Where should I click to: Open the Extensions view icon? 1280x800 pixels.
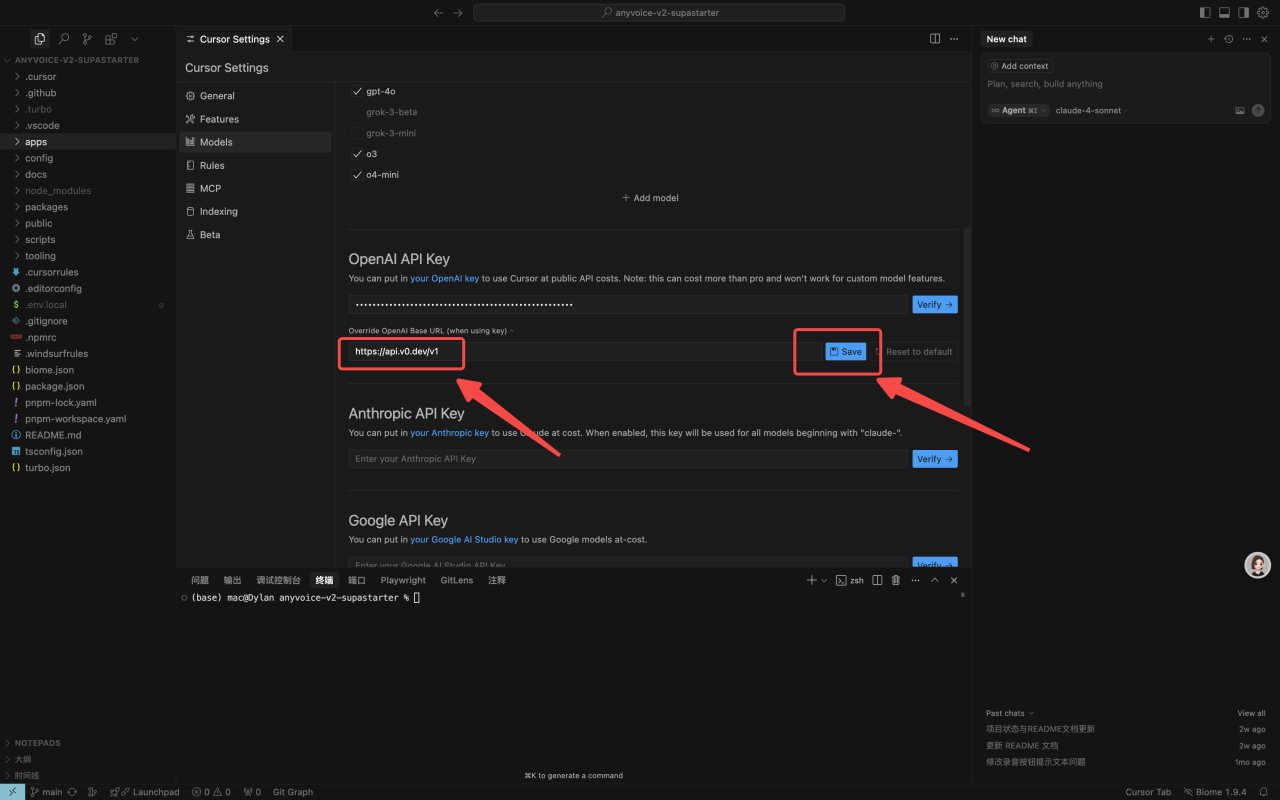coord(111,39)
